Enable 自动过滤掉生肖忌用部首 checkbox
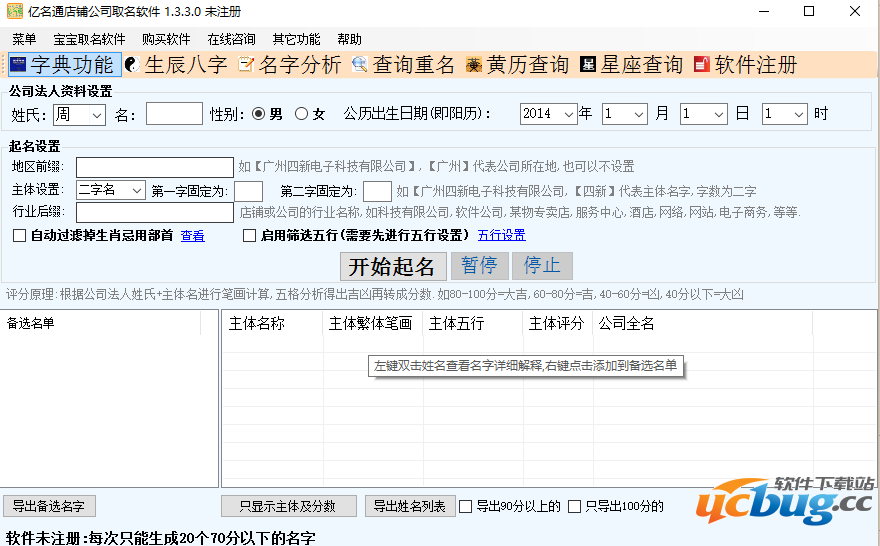 tap(20, 236)
